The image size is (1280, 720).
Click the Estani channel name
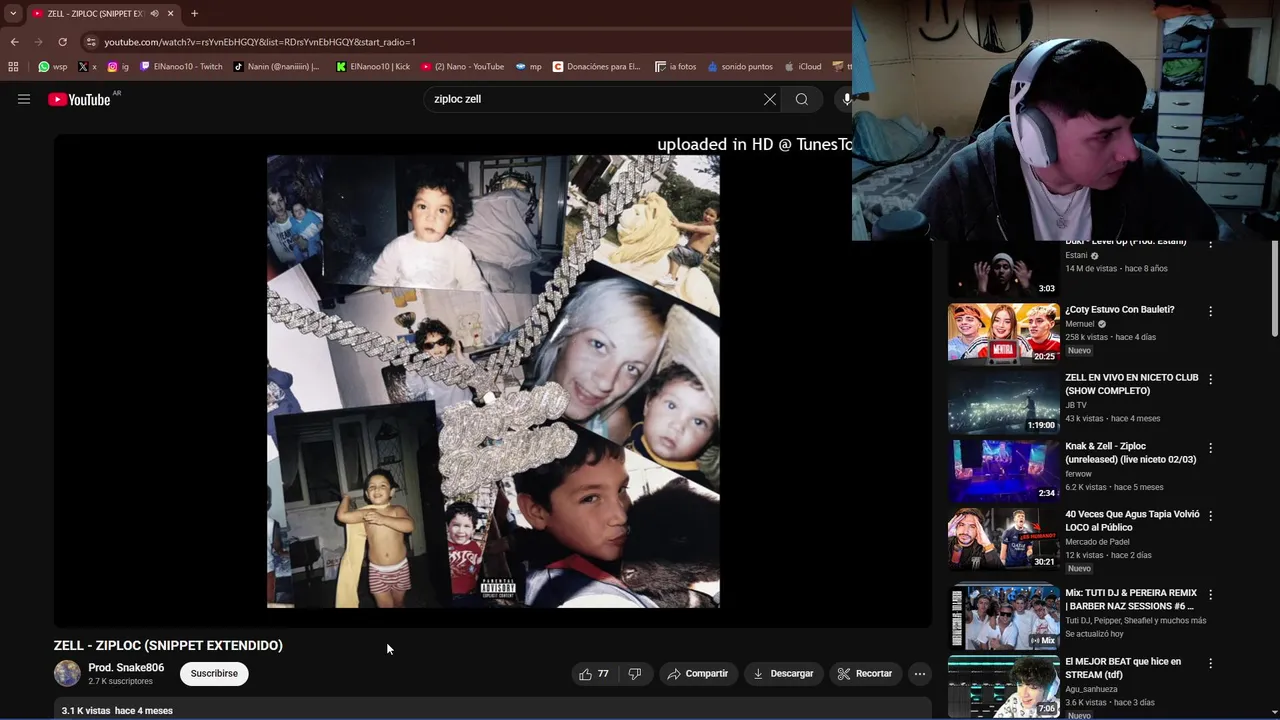1077,255
